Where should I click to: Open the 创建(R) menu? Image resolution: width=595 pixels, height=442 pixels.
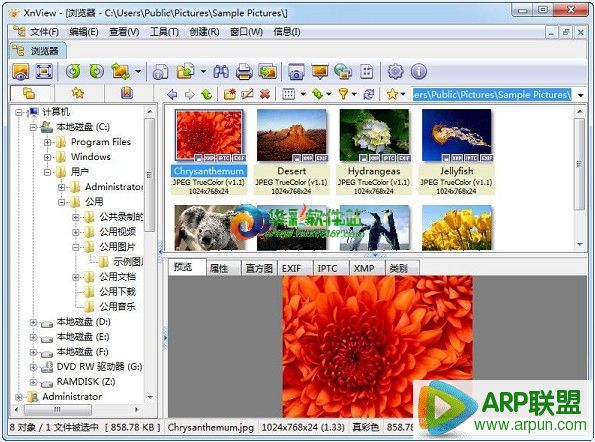205,32
